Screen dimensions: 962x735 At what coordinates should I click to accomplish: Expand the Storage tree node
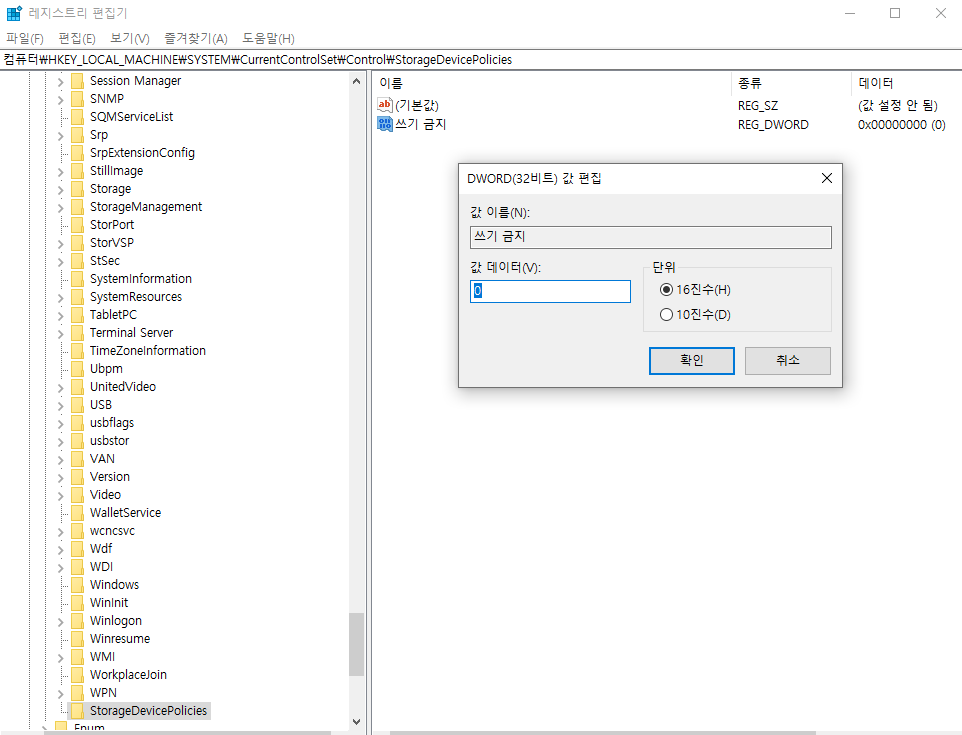click(60, 190)
